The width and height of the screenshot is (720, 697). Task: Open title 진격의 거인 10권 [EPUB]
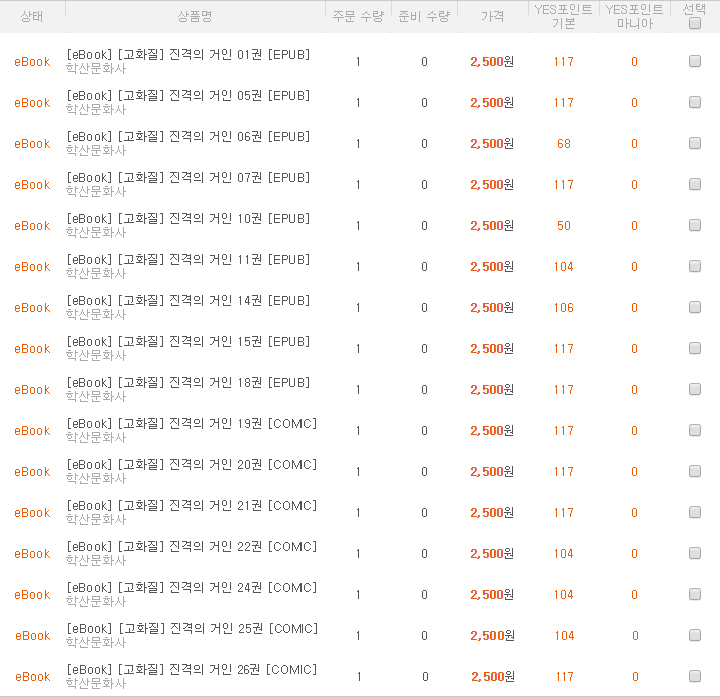188,219
